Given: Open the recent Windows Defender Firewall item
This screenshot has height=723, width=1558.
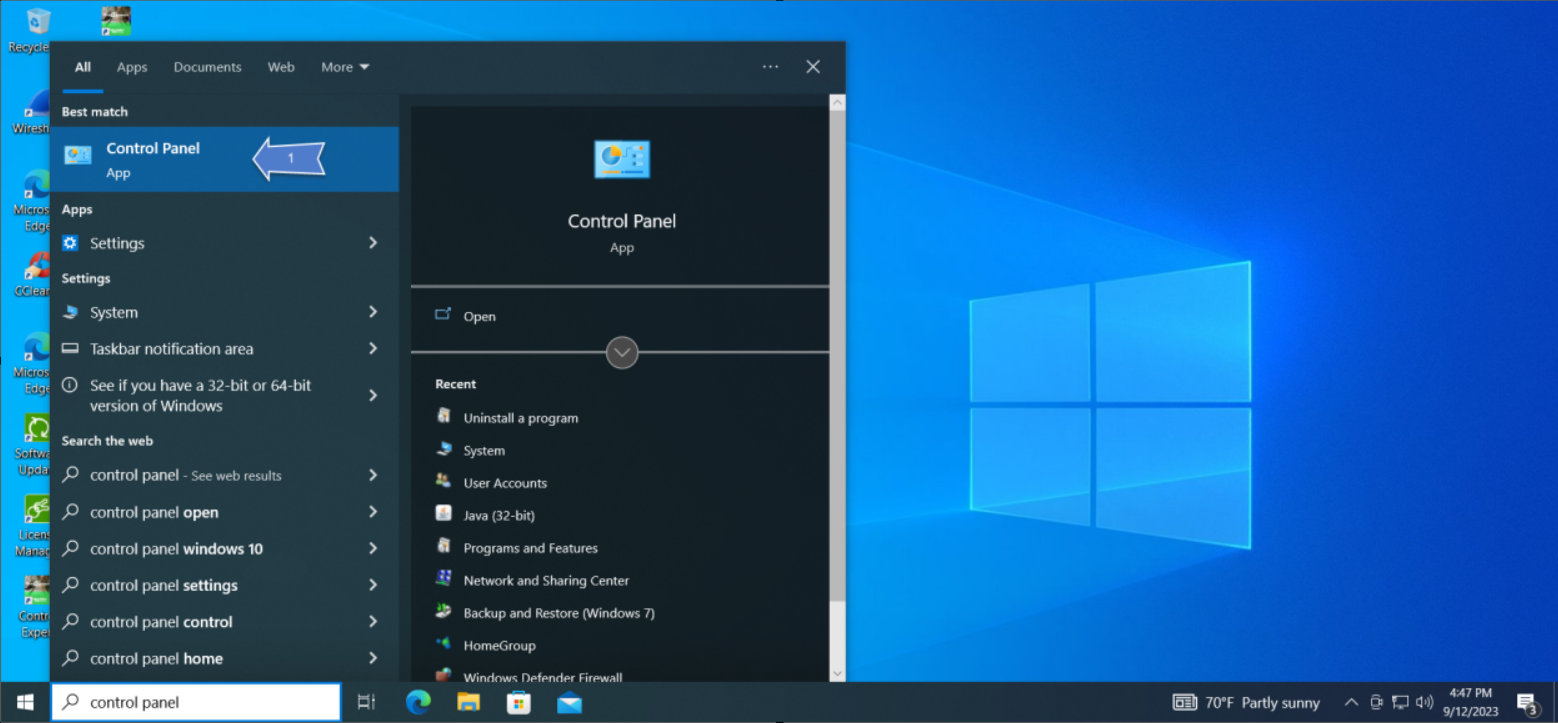Looking at the screenshot, I should pos(543,677).
